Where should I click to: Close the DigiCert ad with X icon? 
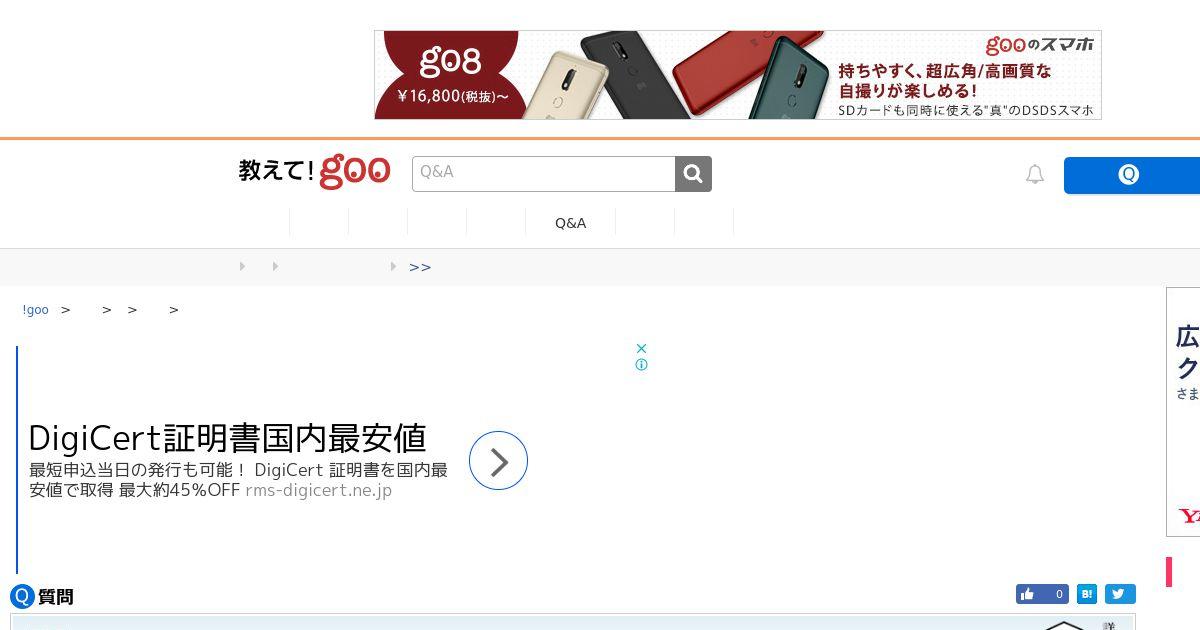641,348
